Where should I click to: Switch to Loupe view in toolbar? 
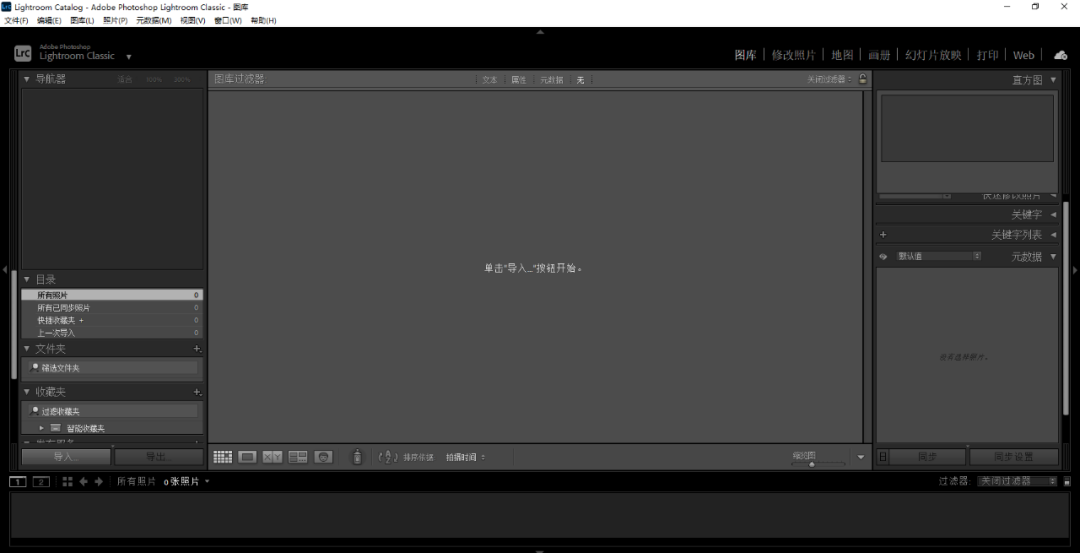(x=247, y=457)
